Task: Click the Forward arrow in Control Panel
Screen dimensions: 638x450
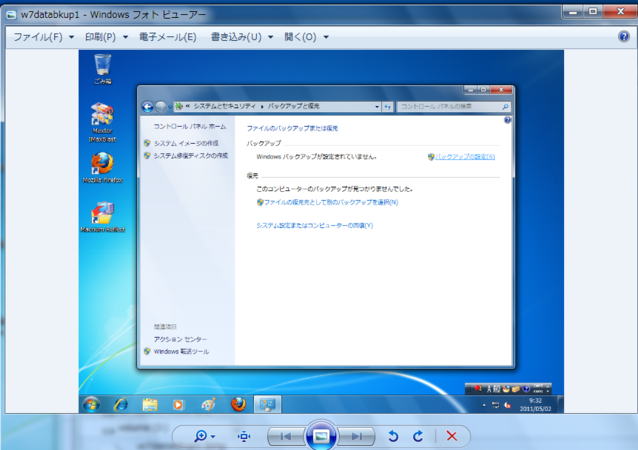Action: 161,107
